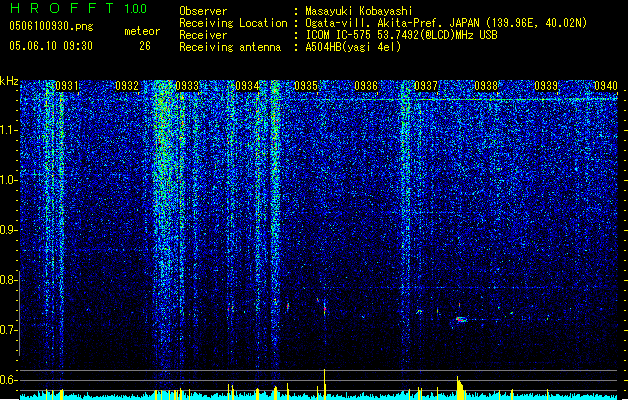The height and width of the screenshot is (400, 629).
Task: Click the "Observer" field label
Action: click(203, 11)
